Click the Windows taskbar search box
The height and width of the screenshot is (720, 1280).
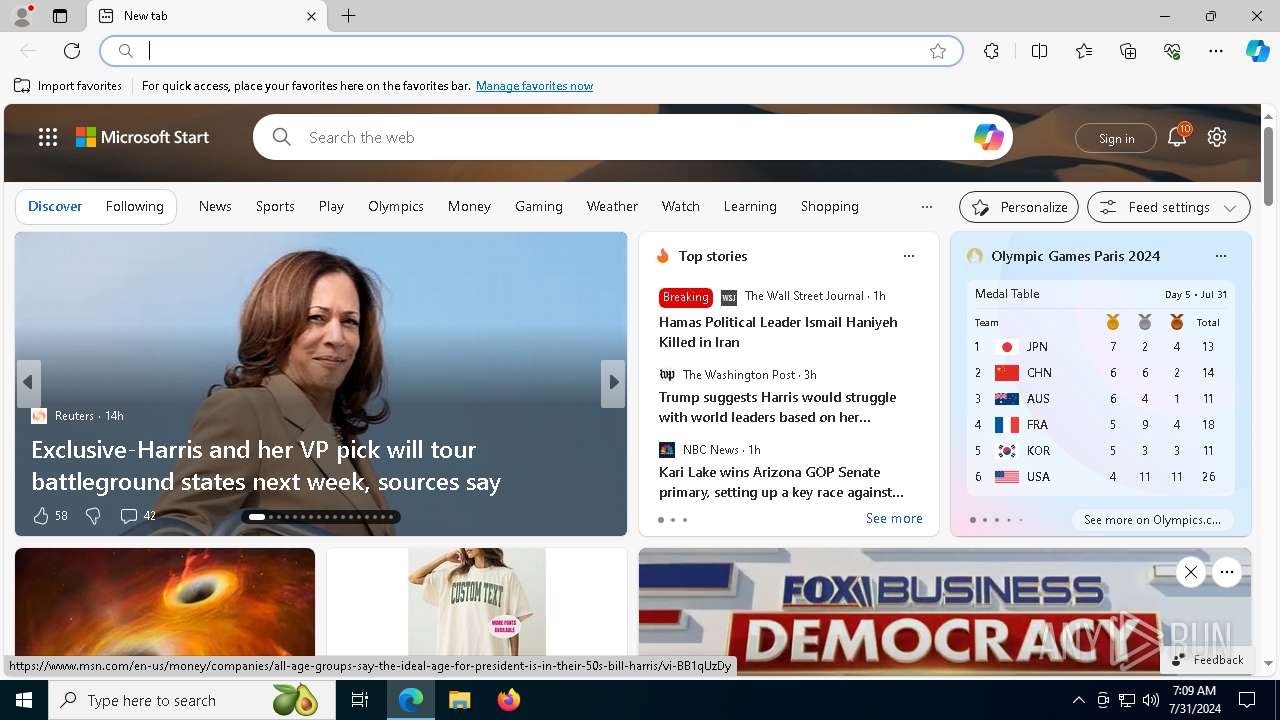tap(192, 700)
